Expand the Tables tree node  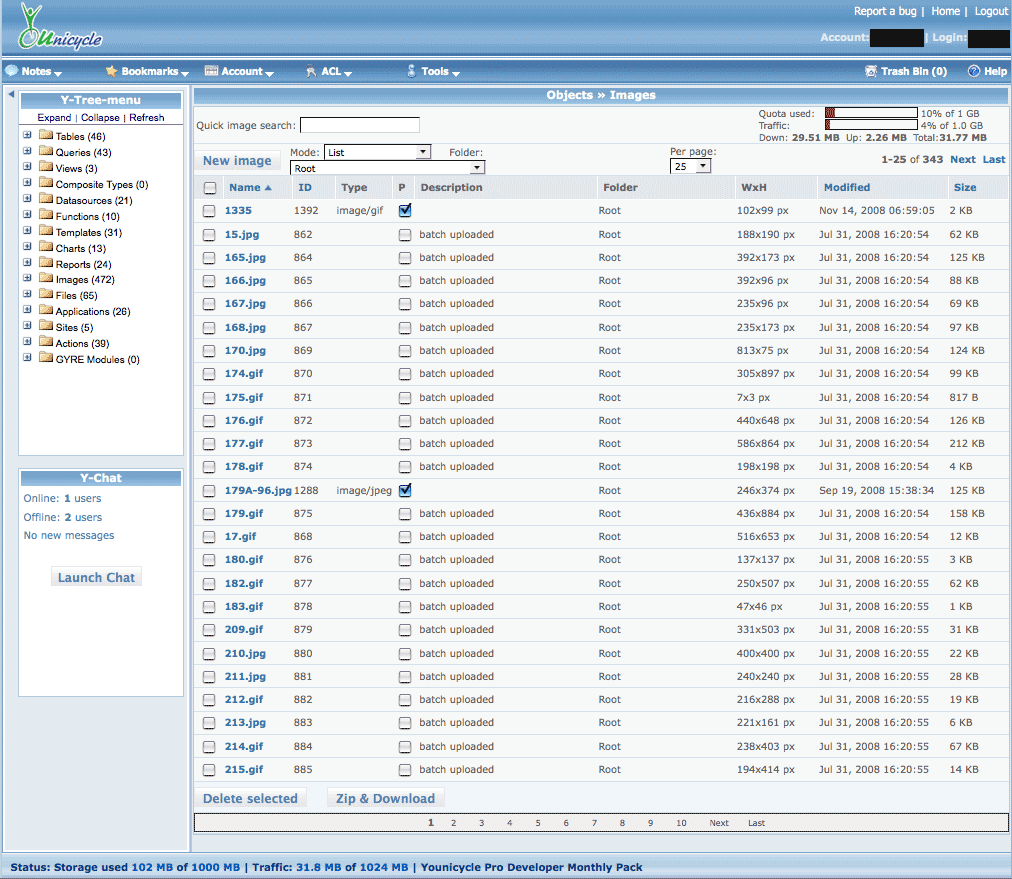pos(28,136)
